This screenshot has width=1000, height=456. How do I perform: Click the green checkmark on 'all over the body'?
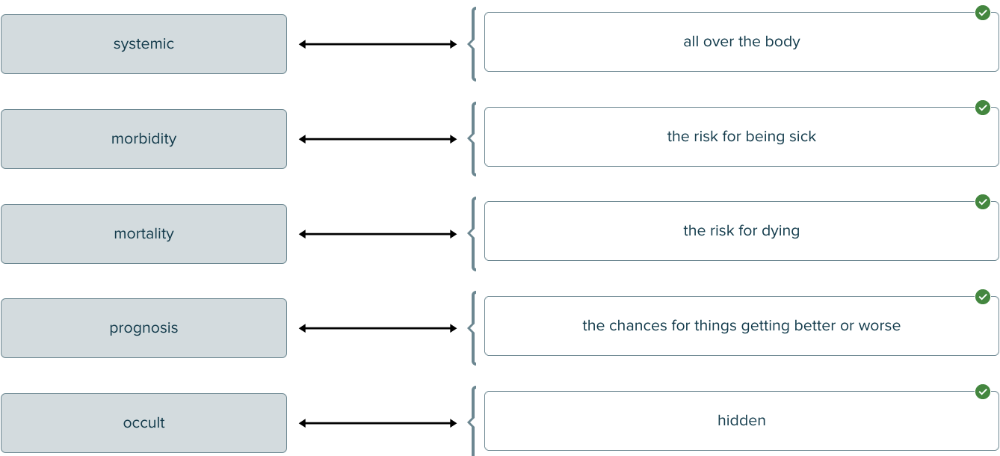[983, 13]
